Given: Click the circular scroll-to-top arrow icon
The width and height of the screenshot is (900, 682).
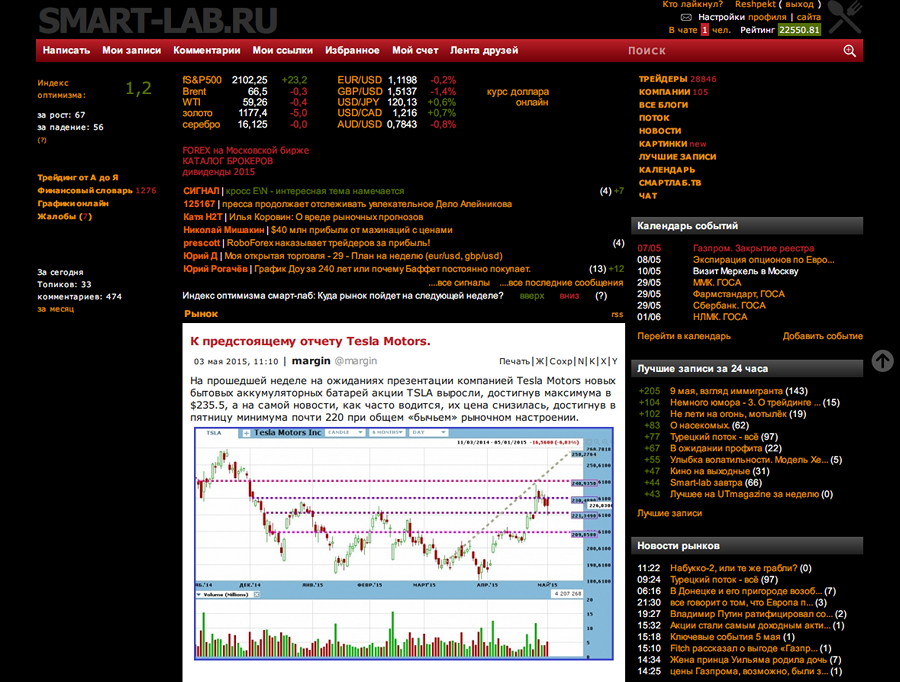Looking at the screenshot, I should (881, 362).
